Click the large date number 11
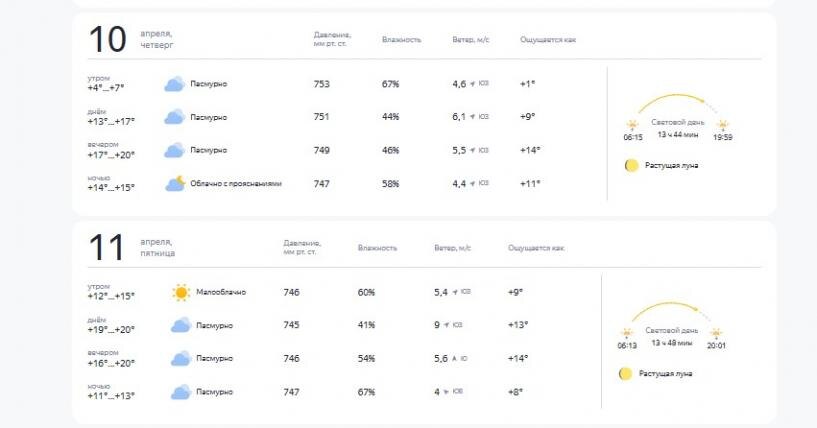The height and width of the screenshot is (428, 817). click(107, 247)
